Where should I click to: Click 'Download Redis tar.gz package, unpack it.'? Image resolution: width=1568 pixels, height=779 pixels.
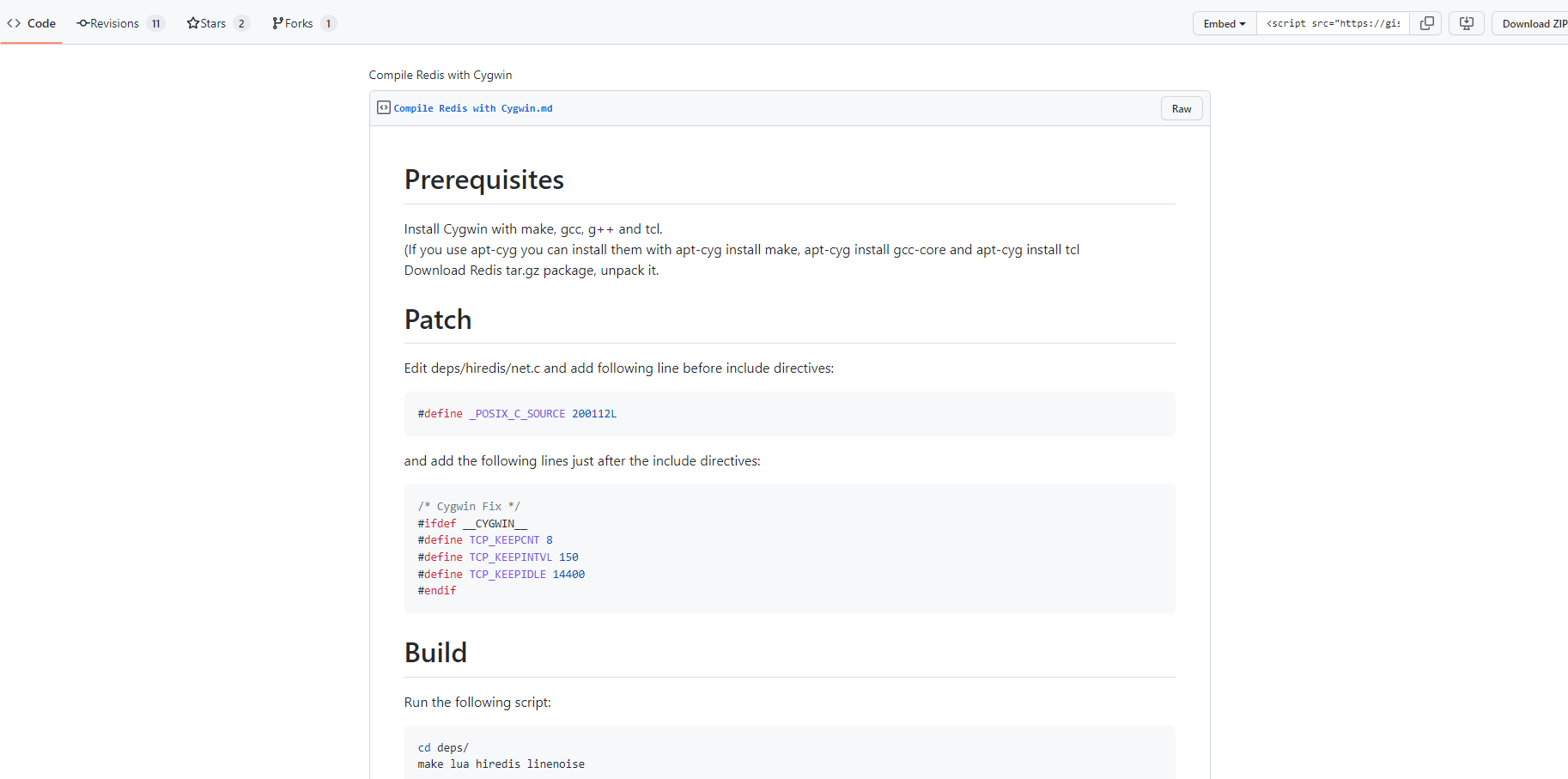pyautogui.click(x=532, y=271)
